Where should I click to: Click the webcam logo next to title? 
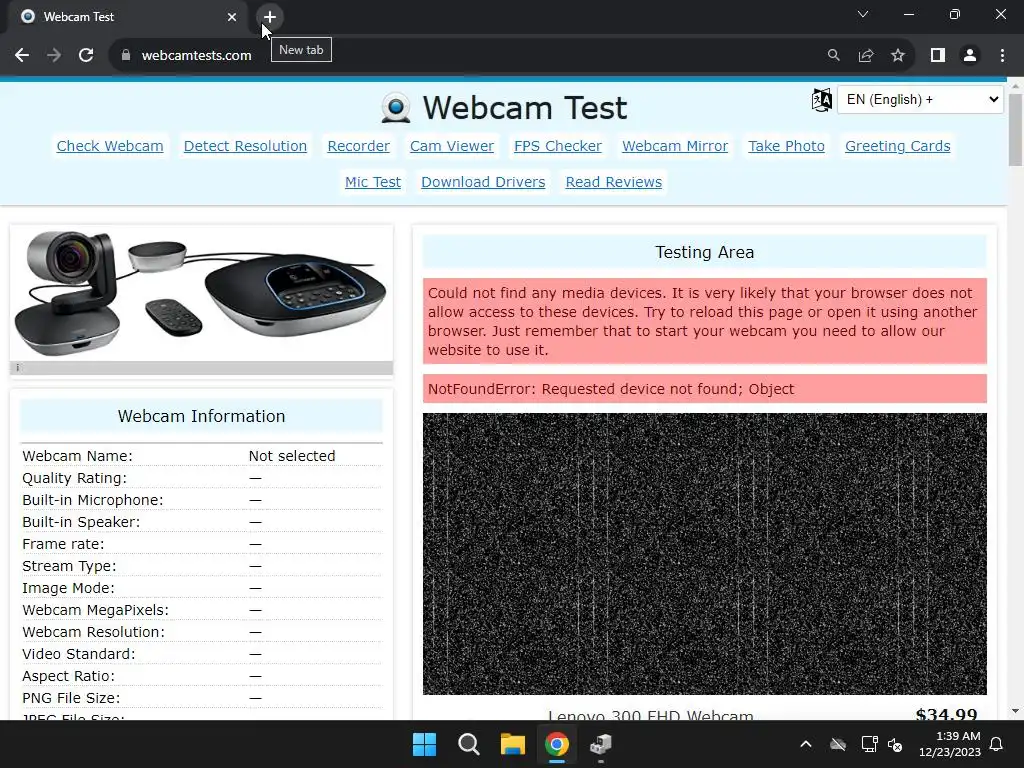tap(396, 108)
